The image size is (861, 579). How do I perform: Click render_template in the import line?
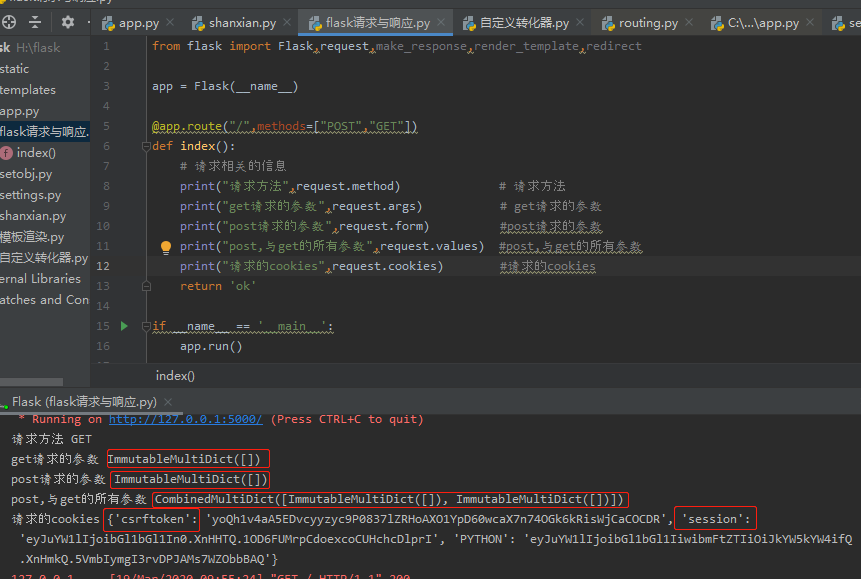click(526, 46)
